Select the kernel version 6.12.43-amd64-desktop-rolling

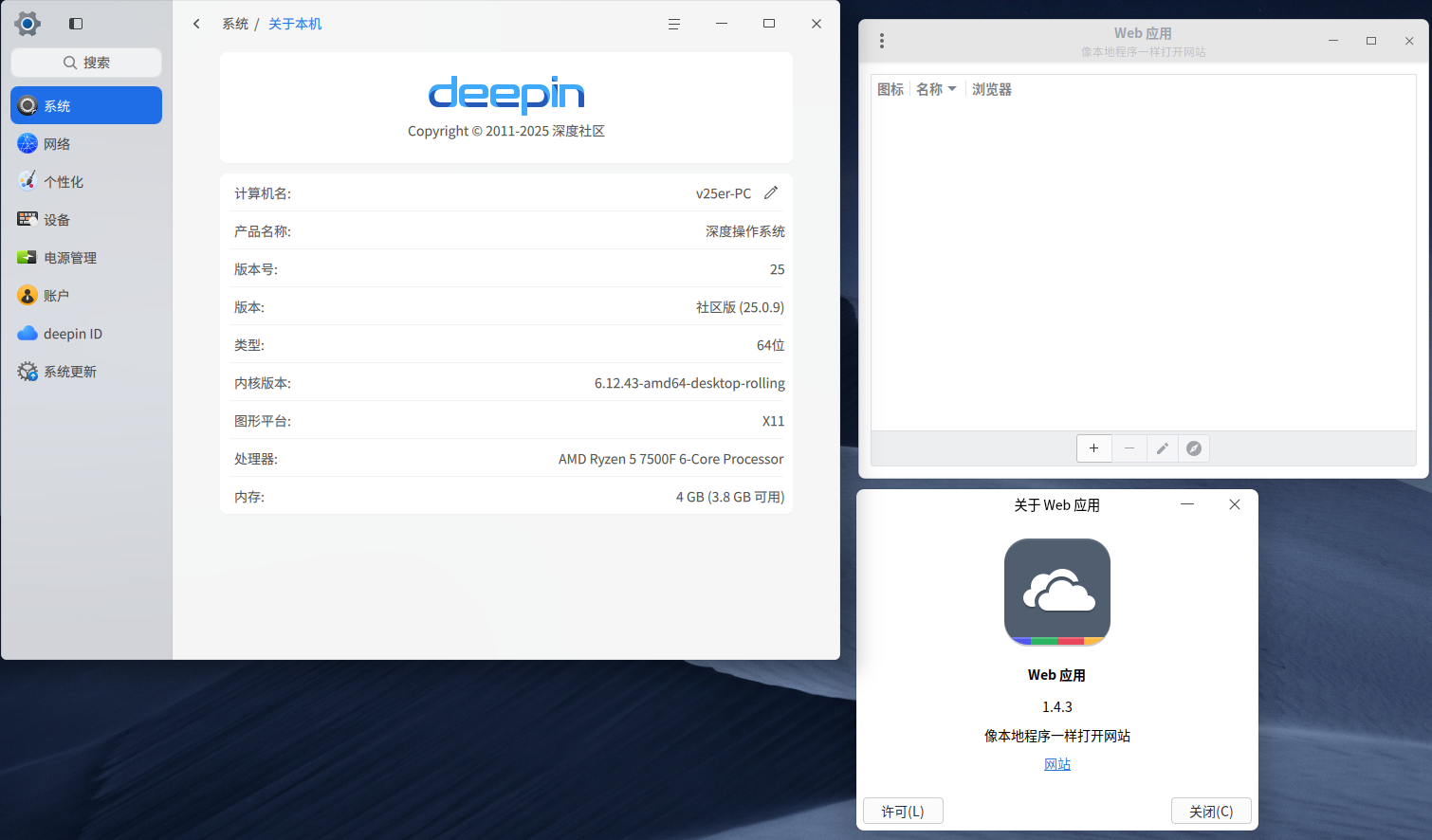(x=689, y=383)
